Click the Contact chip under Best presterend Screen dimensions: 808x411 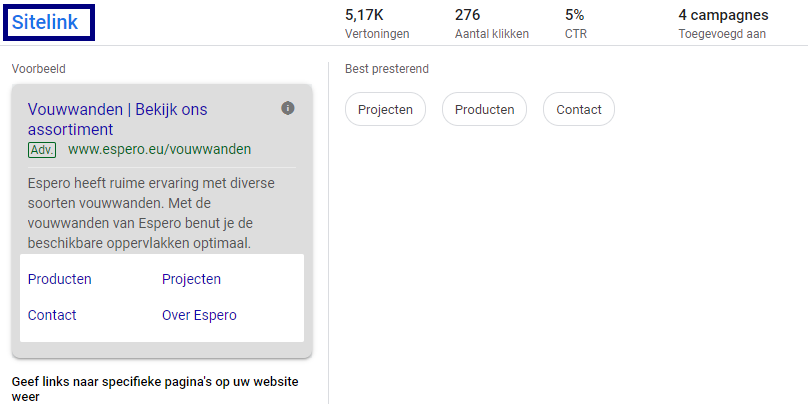pos(578,110)
